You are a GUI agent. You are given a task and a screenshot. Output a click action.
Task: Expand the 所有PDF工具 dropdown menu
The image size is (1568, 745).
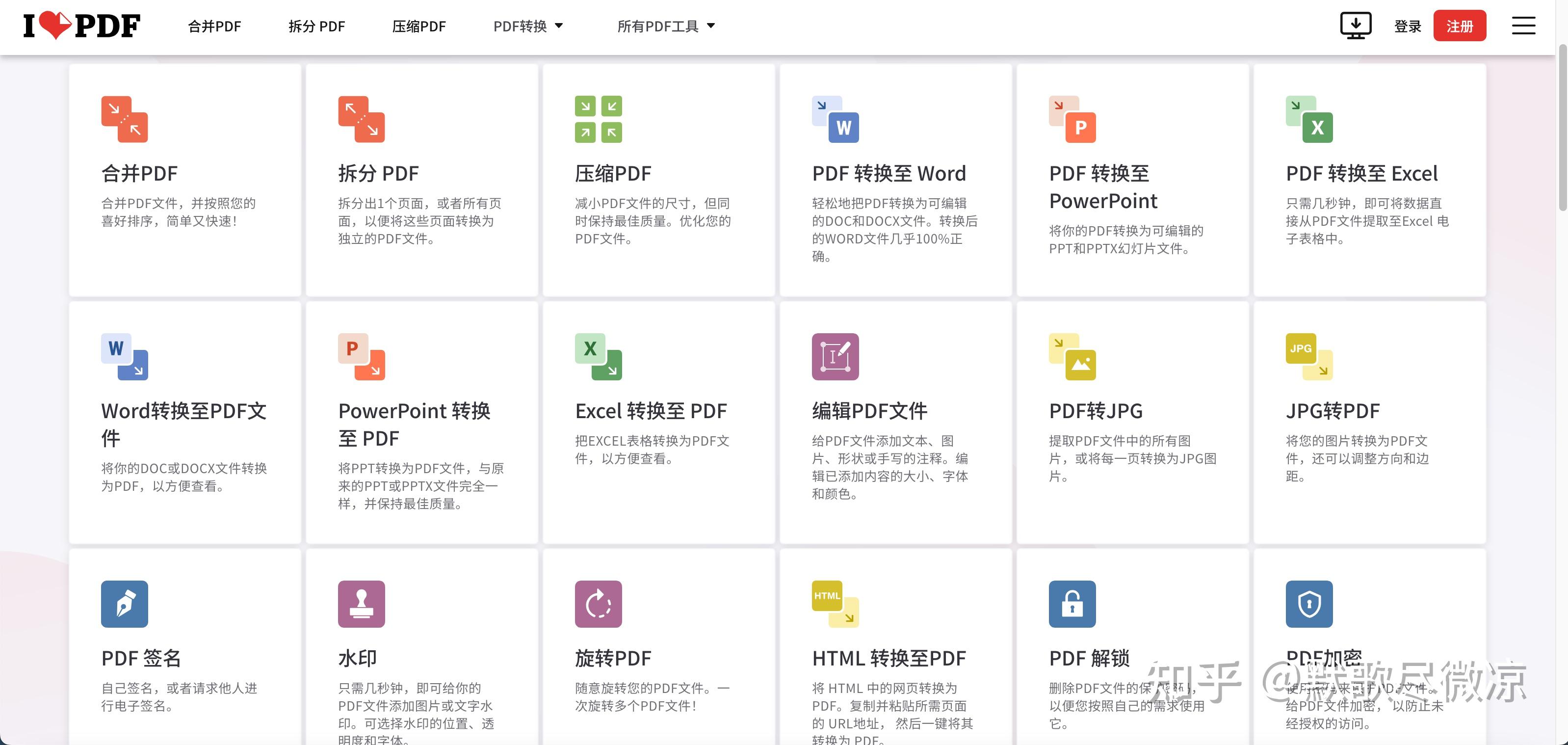coord(665,26)
